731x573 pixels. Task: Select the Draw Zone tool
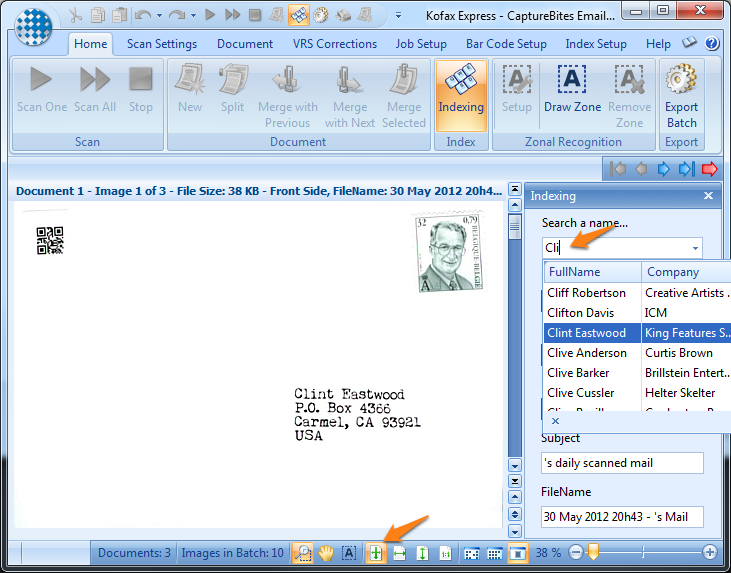point(572,90)
